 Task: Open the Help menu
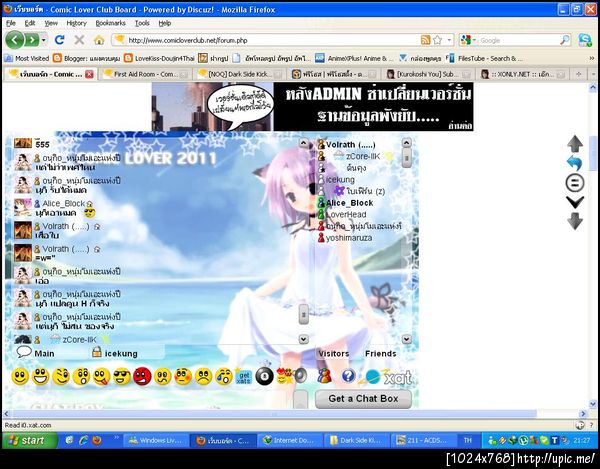point(165,23)
